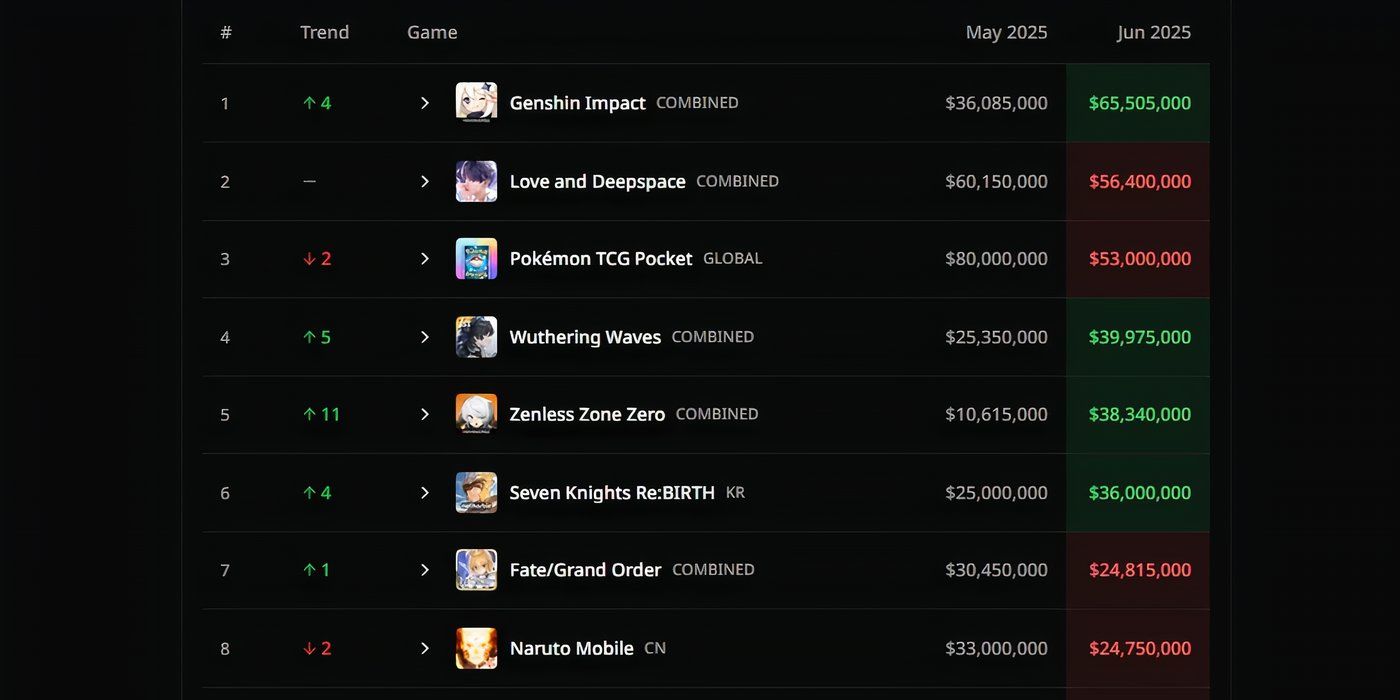Click the Wuthering Waves game icon
The width and height of the screenshot is (1400, 700).
point(476,337)
